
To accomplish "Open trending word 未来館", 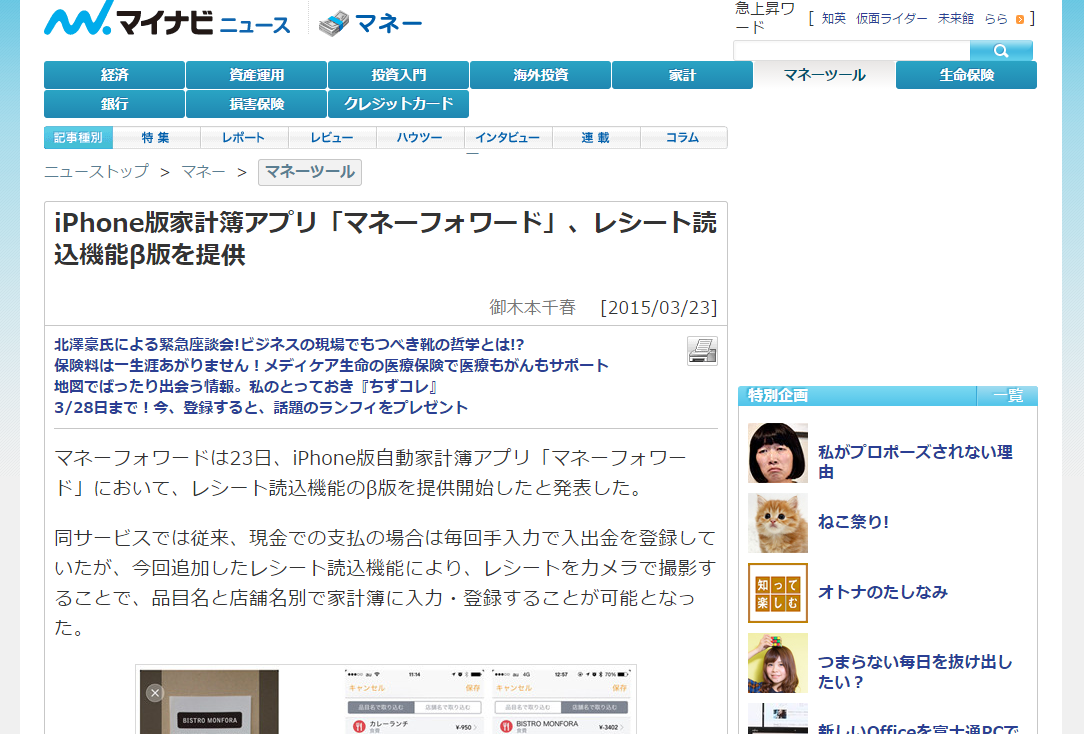I will tap(956, 19).
